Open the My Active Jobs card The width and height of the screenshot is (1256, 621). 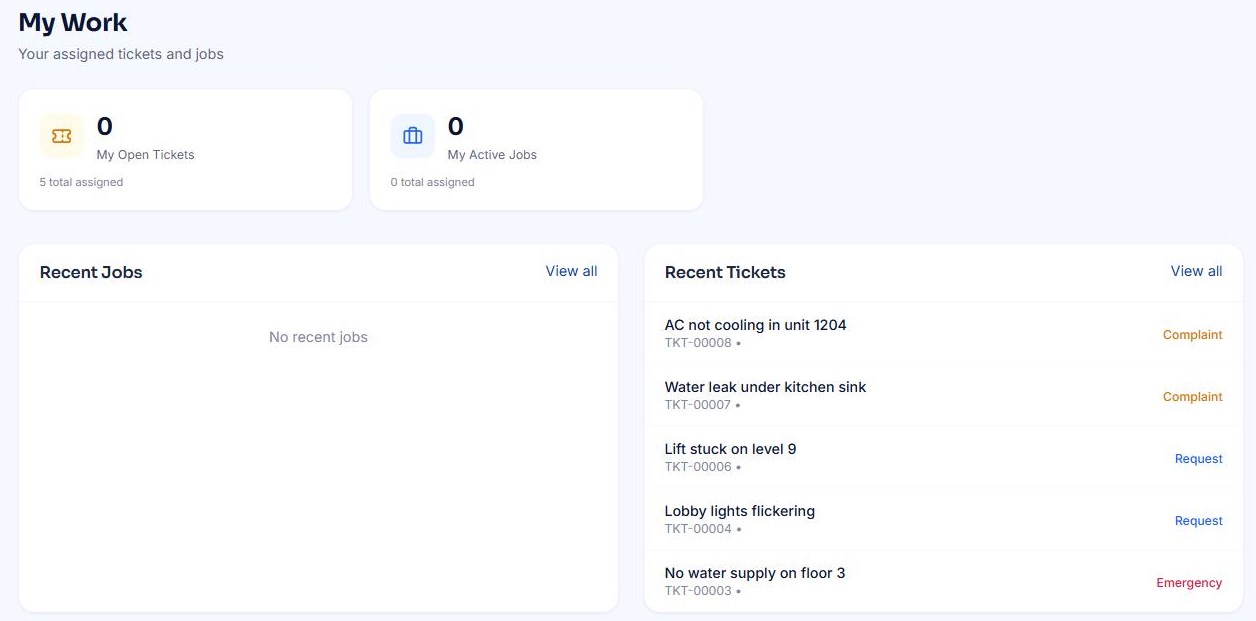coord(536,150)
